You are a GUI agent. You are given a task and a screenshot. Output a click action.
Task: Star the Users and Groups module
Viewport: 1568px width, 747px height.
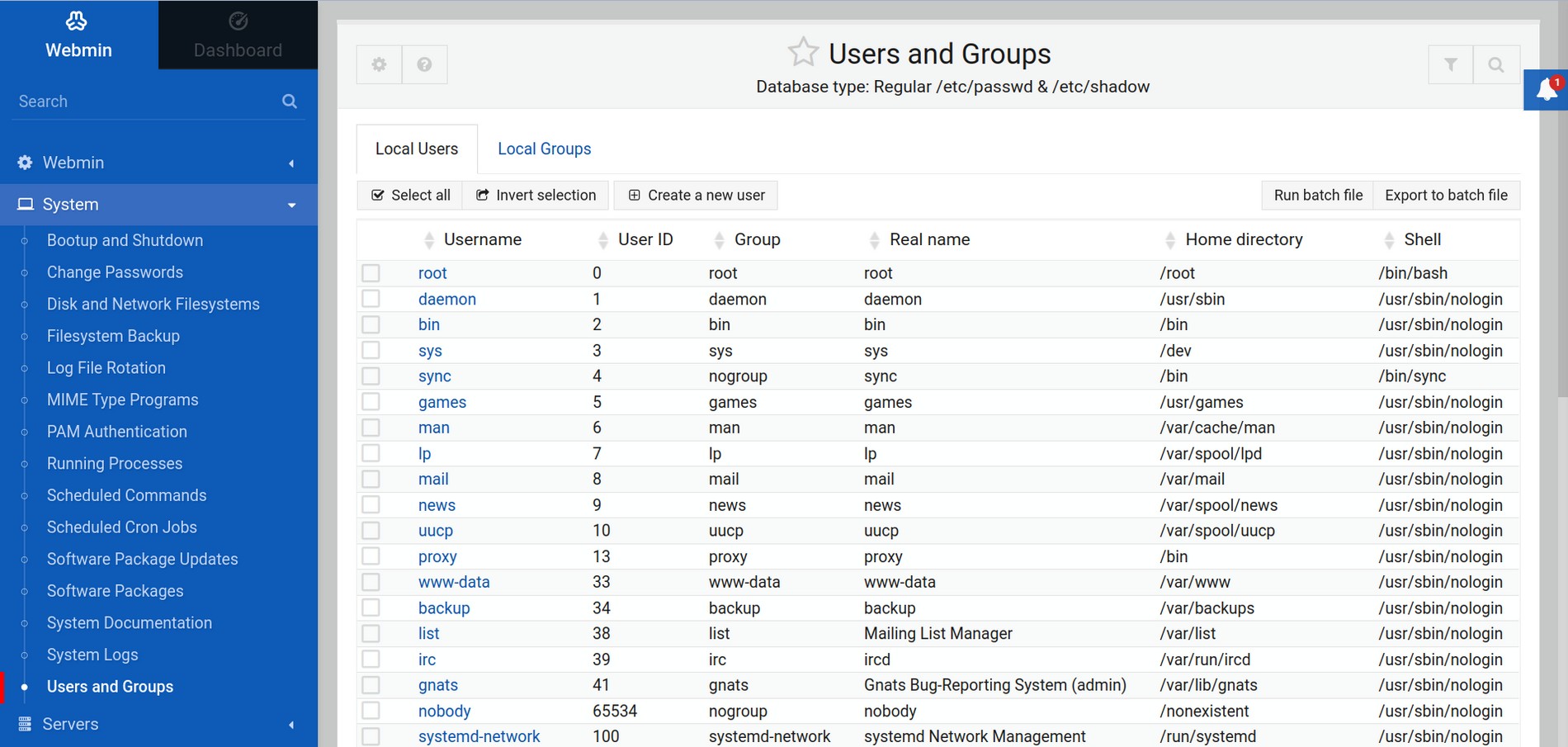click(803, 51)
